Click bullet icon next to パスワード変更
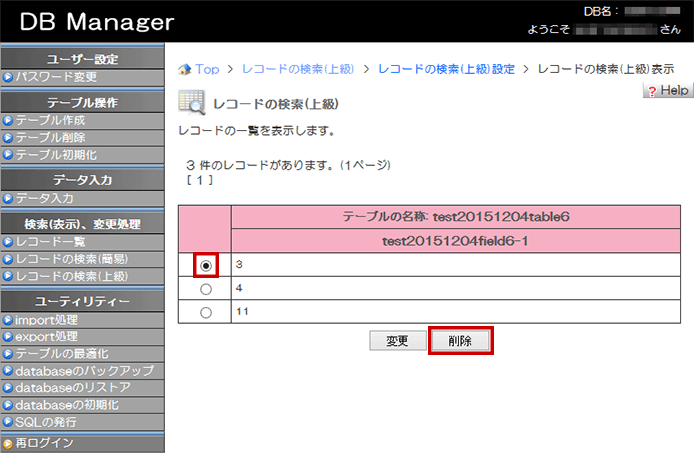 [x=8, y=77]
